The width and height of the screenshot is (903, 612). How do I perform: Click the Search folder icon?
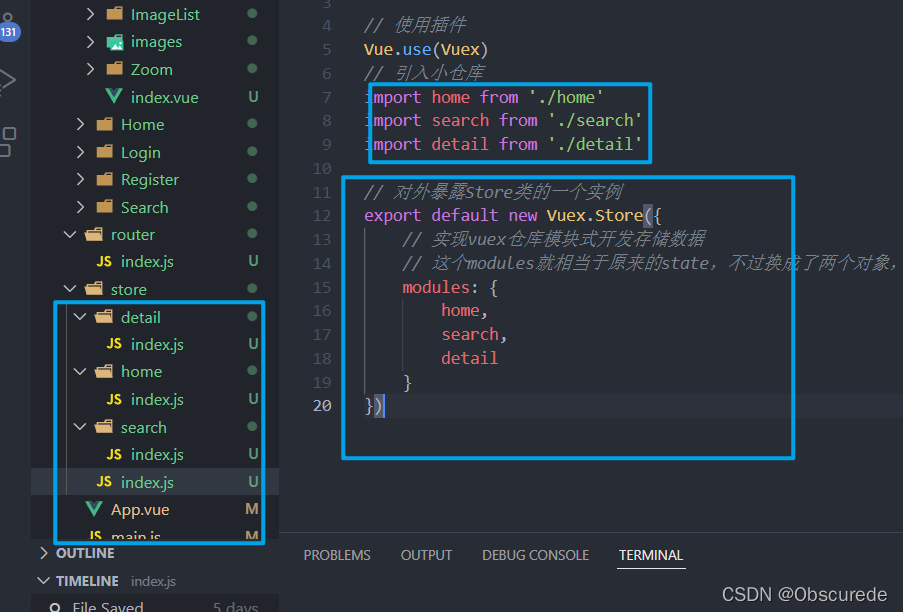pyautogui.click(x=105, y=207)
